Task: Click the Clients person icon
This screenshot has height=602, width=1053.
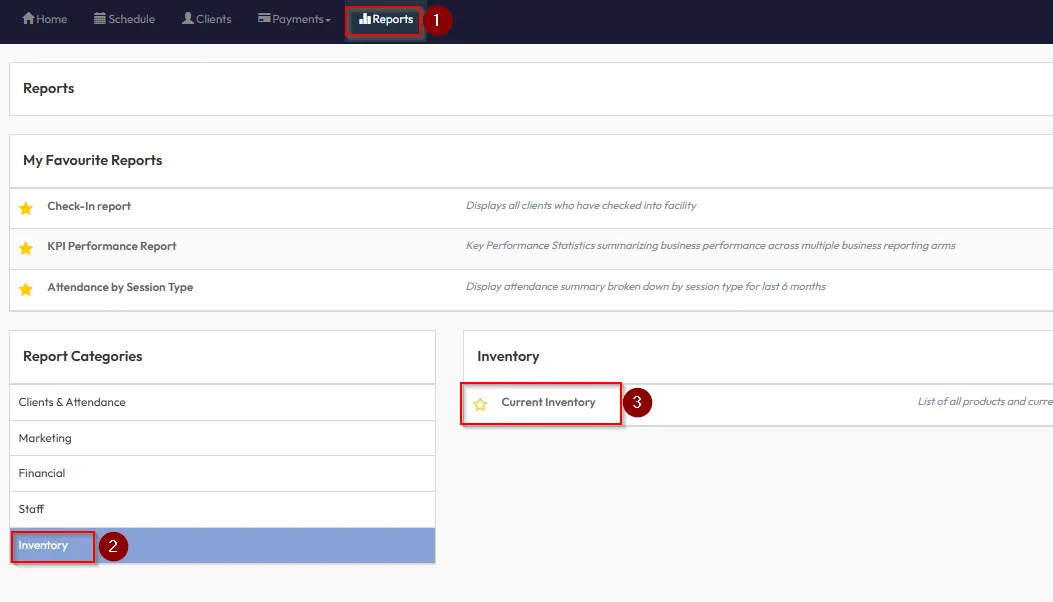Action: click(x=188, y=19)
